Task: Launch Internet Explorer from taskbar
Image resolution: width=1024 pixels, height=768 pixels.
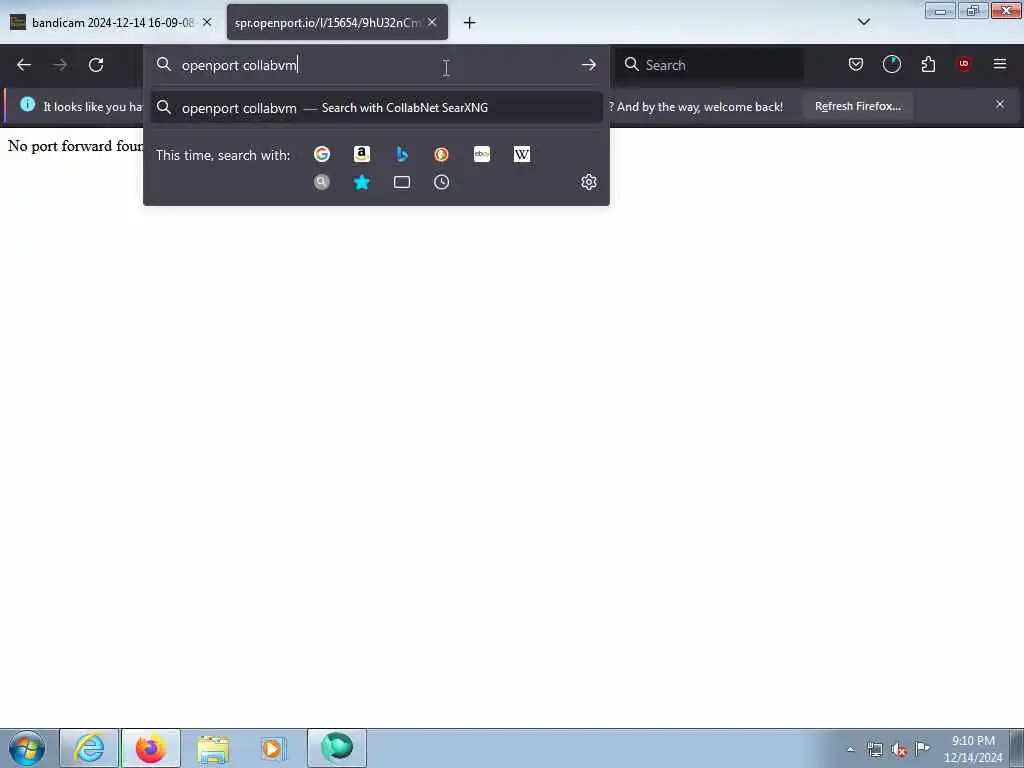Action: [x=89, y=748]
